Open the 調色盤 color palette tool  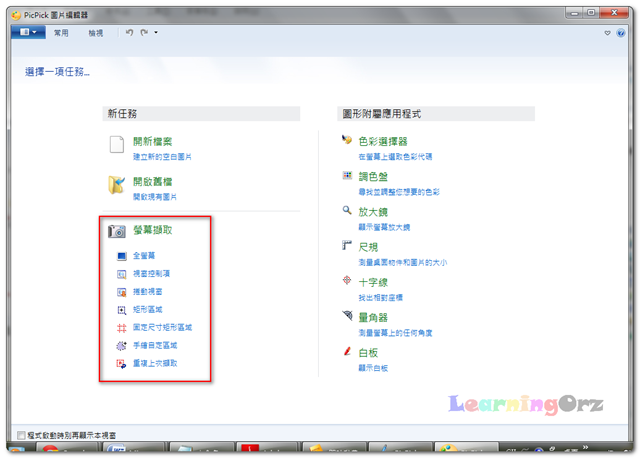click(373, 177)
